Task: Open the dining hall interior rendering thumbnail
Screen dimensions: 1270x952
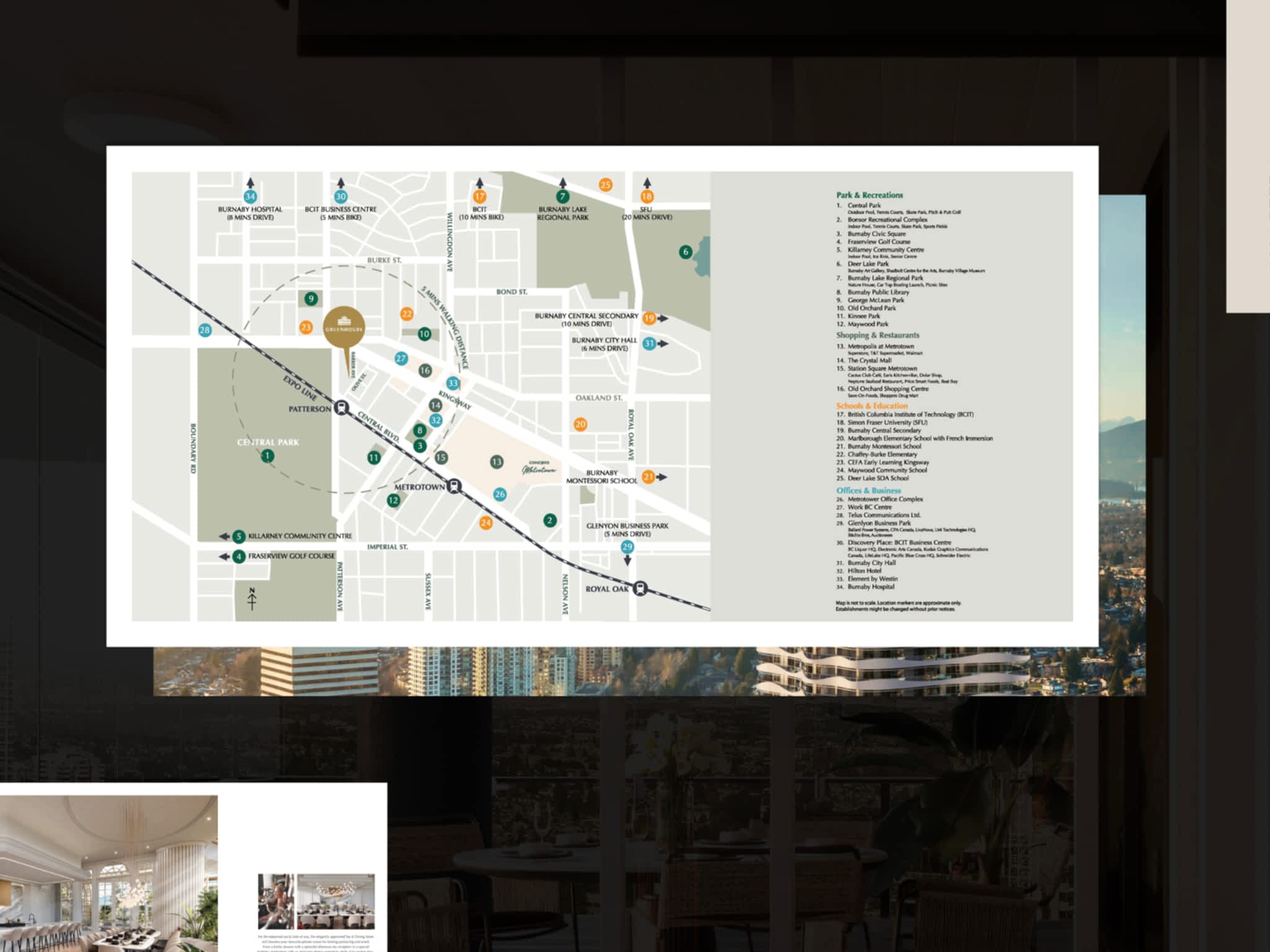Action: (109, 874)
